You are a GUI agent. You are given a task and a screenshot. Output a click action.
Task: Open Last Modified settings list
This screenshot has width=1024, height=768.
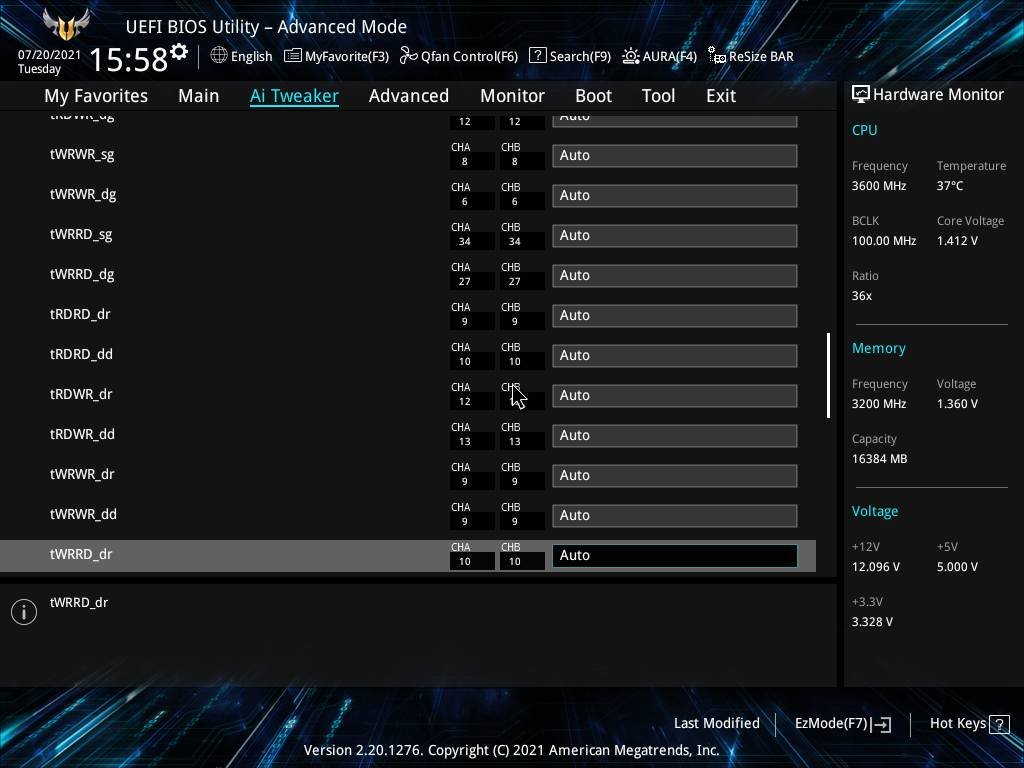(716, 724)
